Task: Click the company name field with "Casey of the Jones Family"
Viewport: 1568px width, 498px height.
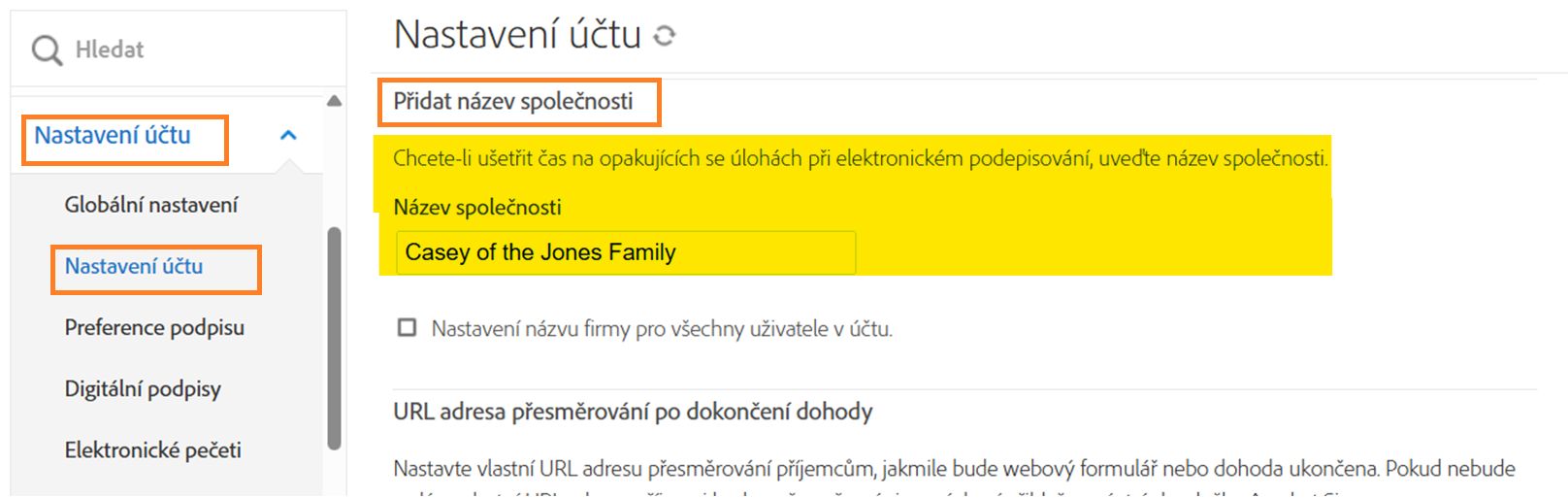Action: [625, 252]
